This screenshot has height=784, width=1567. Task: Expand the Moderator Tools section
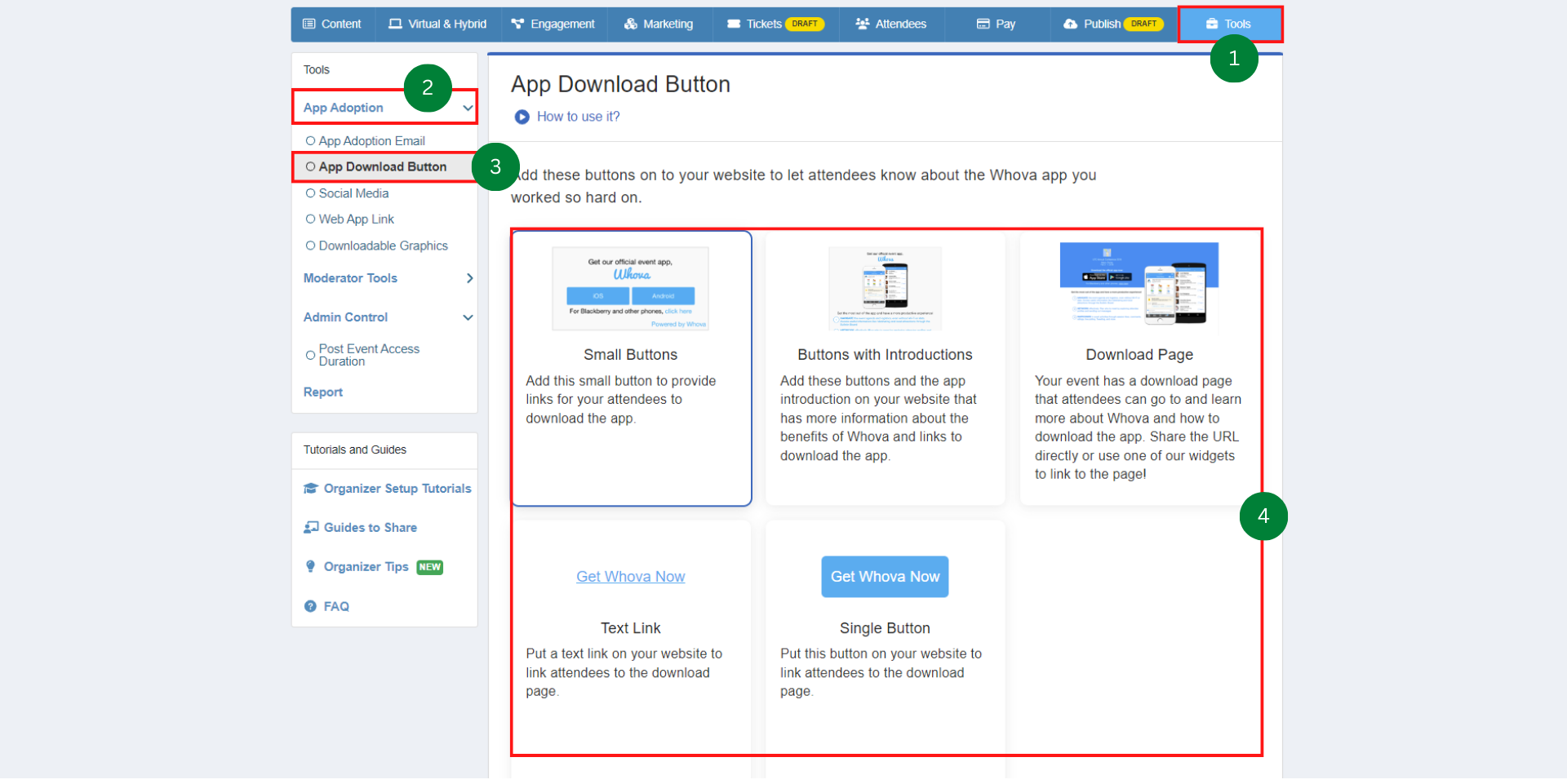(x=469, y=278)
